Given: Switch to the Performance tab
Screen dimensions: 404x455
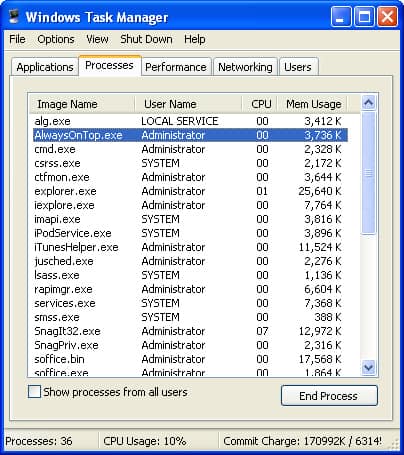Looking at the screenshot, I should 176,67.
